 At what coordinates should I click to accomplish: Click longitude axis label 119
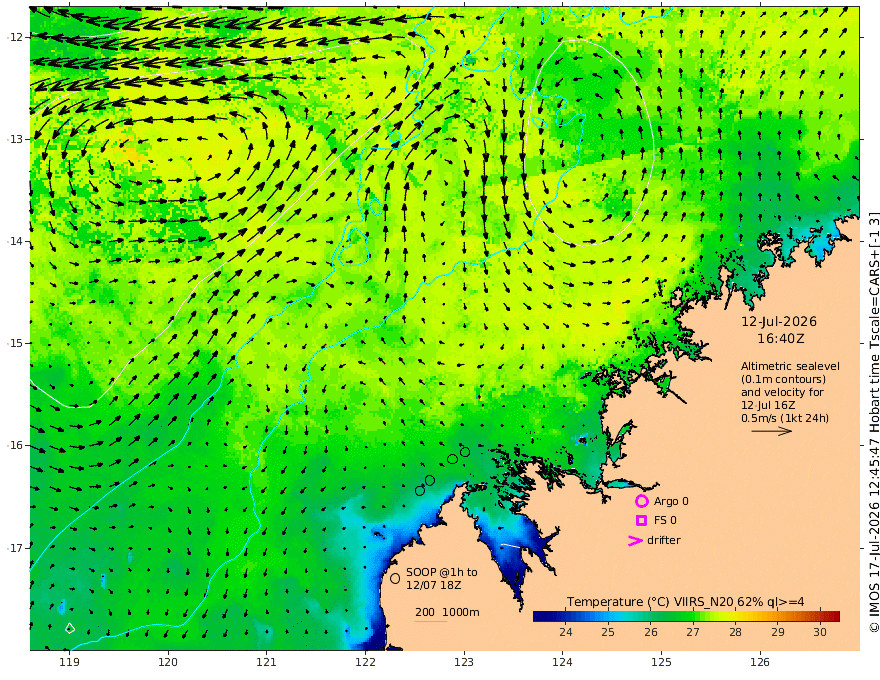tap(70, 662)
